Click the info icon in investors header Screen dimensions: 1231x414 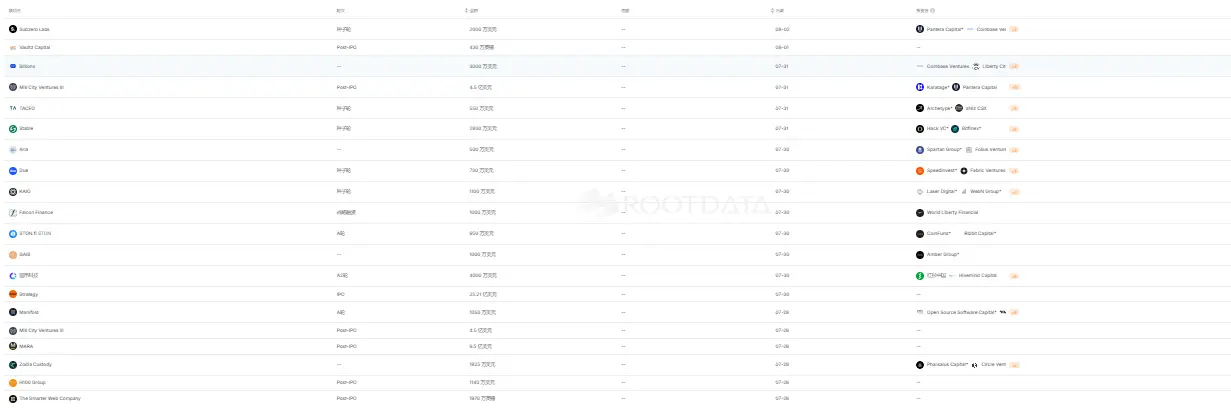(x=933, y=10)
